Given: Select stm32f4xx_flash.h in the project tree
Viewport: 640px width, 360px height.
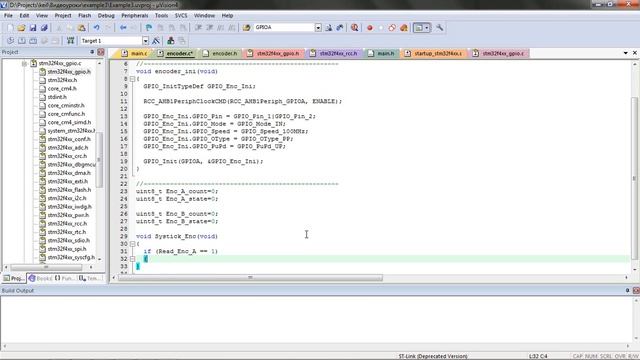Looking at the screenshot, I should click(69, 190).
